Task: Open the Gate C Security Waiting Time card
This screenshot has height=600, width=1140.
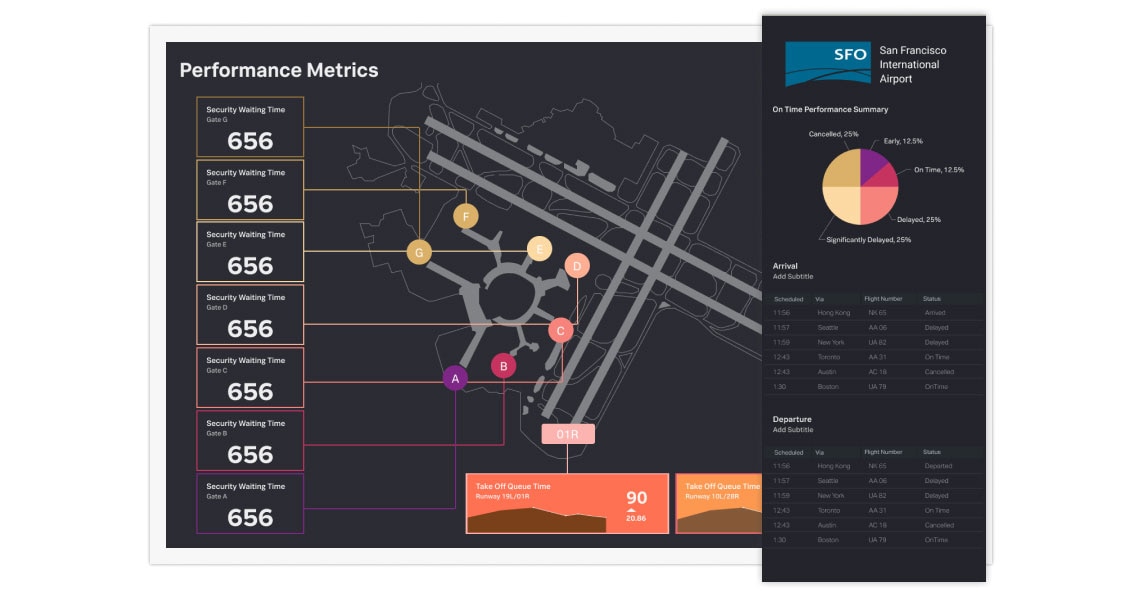Action: coord(250,377)
